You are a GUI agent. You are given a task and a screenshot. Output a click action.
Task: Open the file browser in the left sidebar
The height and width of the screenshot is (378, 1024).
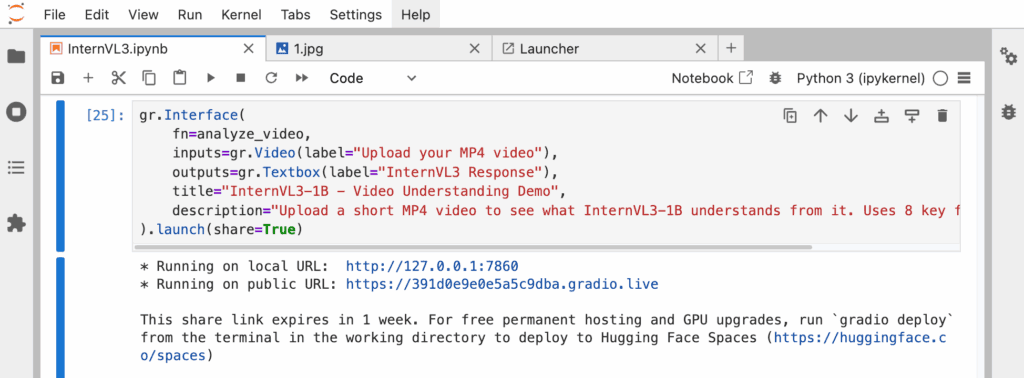click(x=16, y=56)
